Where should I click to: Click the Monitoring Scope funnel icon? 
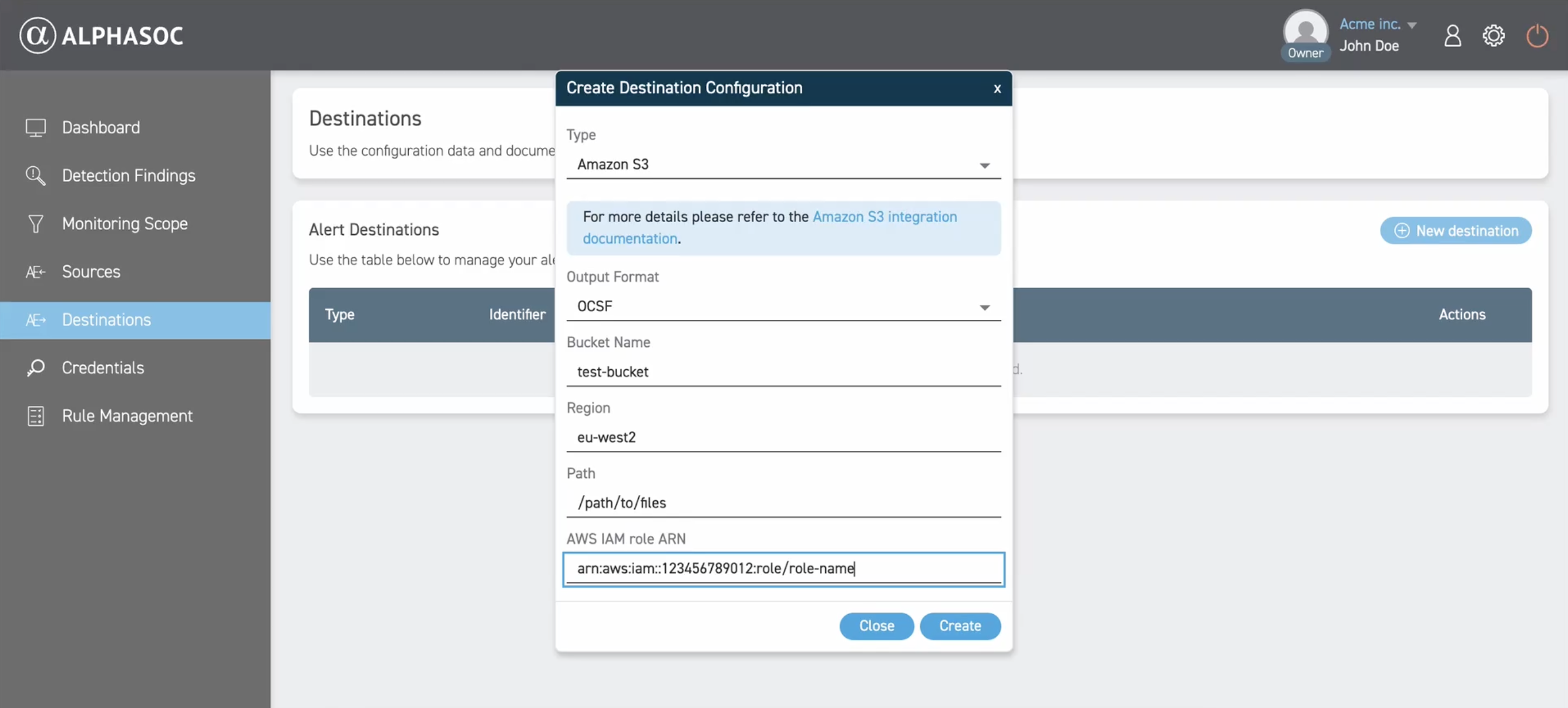pos(35,224)
